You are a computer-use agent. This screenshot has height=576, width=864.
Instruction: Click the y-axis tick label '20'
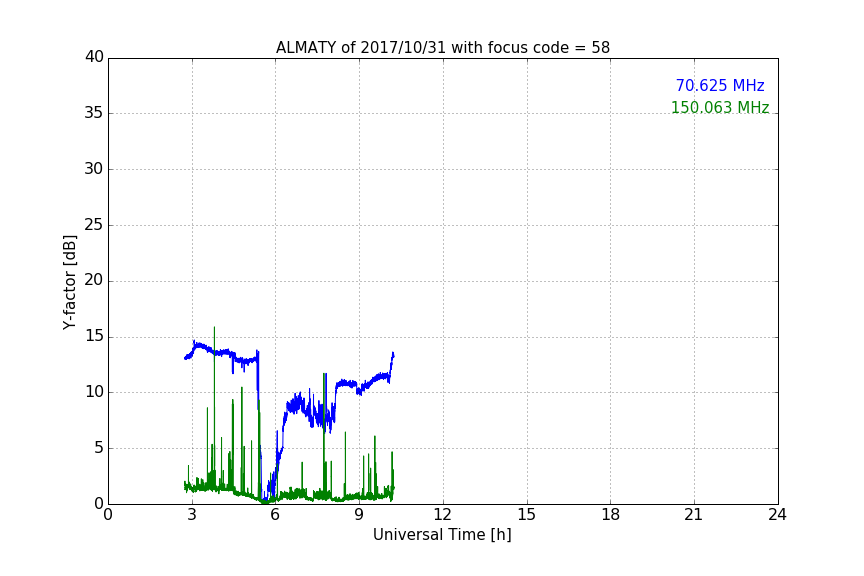(x=94, y=281)
